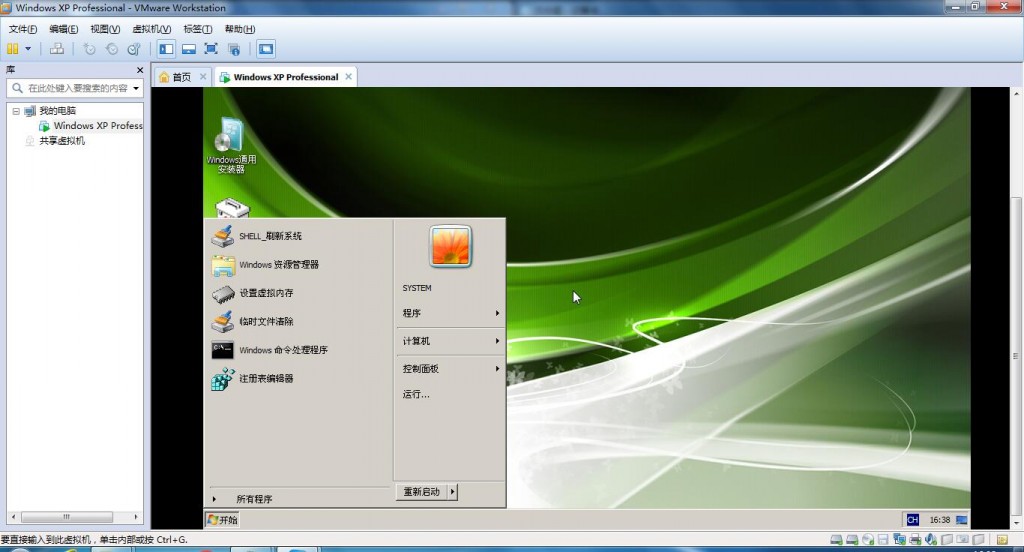Image resolution: width=1024 pixels, height=552 pixels.
Task: Click the 开始 start button
Action: 222,520
